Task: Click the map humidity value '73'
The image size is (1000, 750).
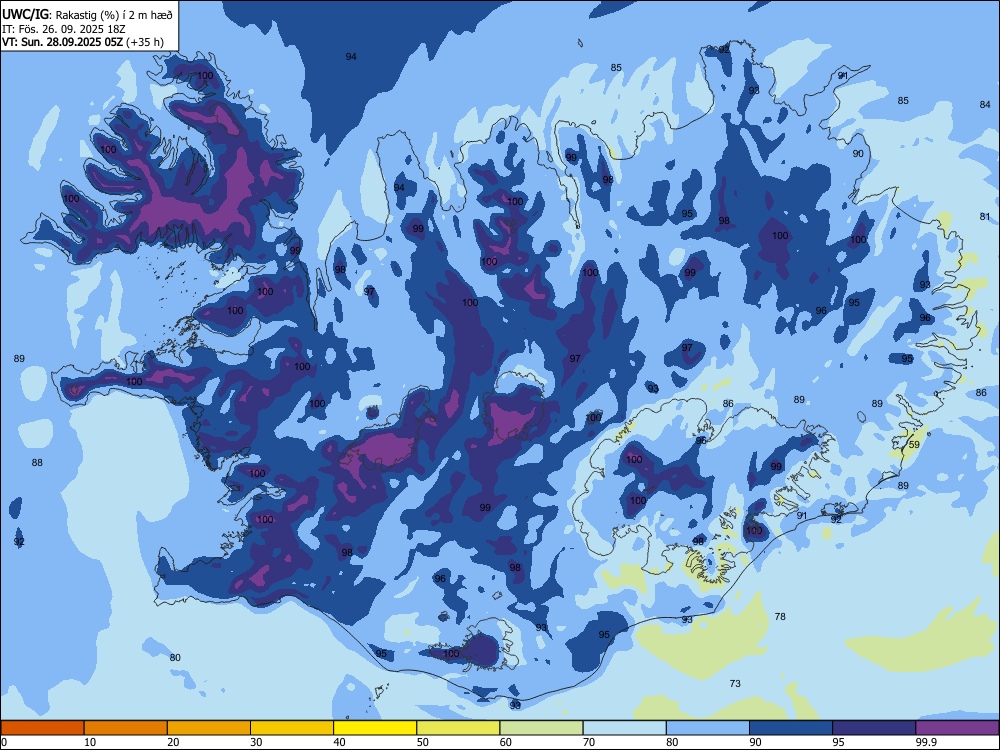Action: point(735,683)
